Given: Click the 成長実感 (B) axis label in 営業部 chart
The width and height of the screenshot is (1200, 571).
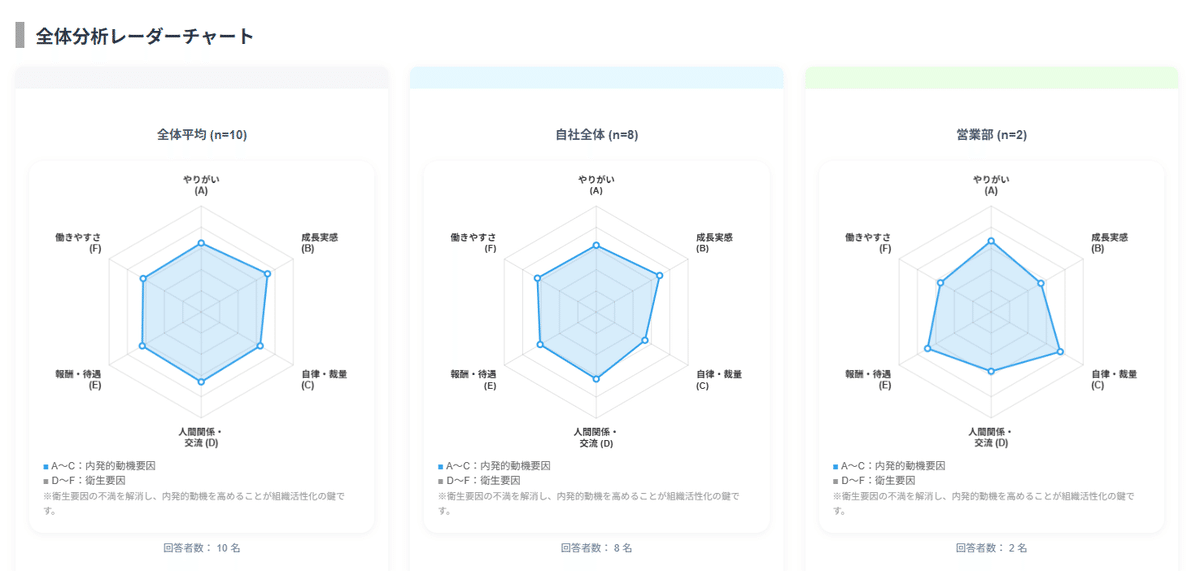Looking at the screenshot, I should click(x=1109, y=242).
